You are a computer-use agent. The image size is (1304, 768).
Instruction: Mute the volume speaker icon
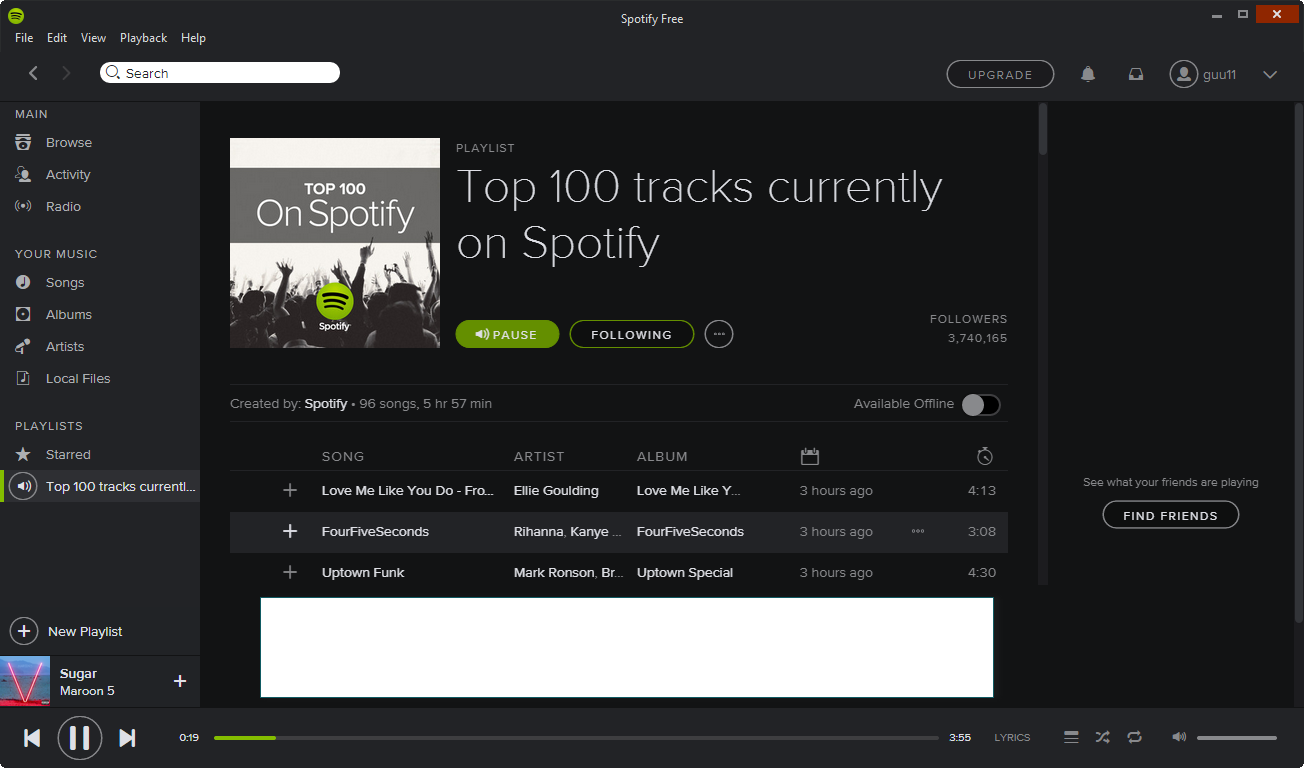(x=1179, y=738)
